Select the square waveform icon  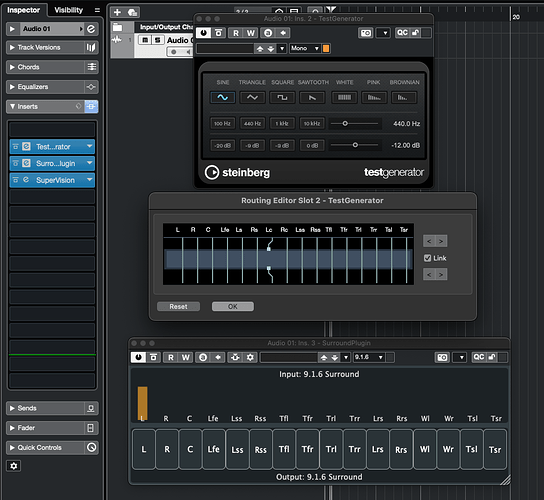(282, 98)
